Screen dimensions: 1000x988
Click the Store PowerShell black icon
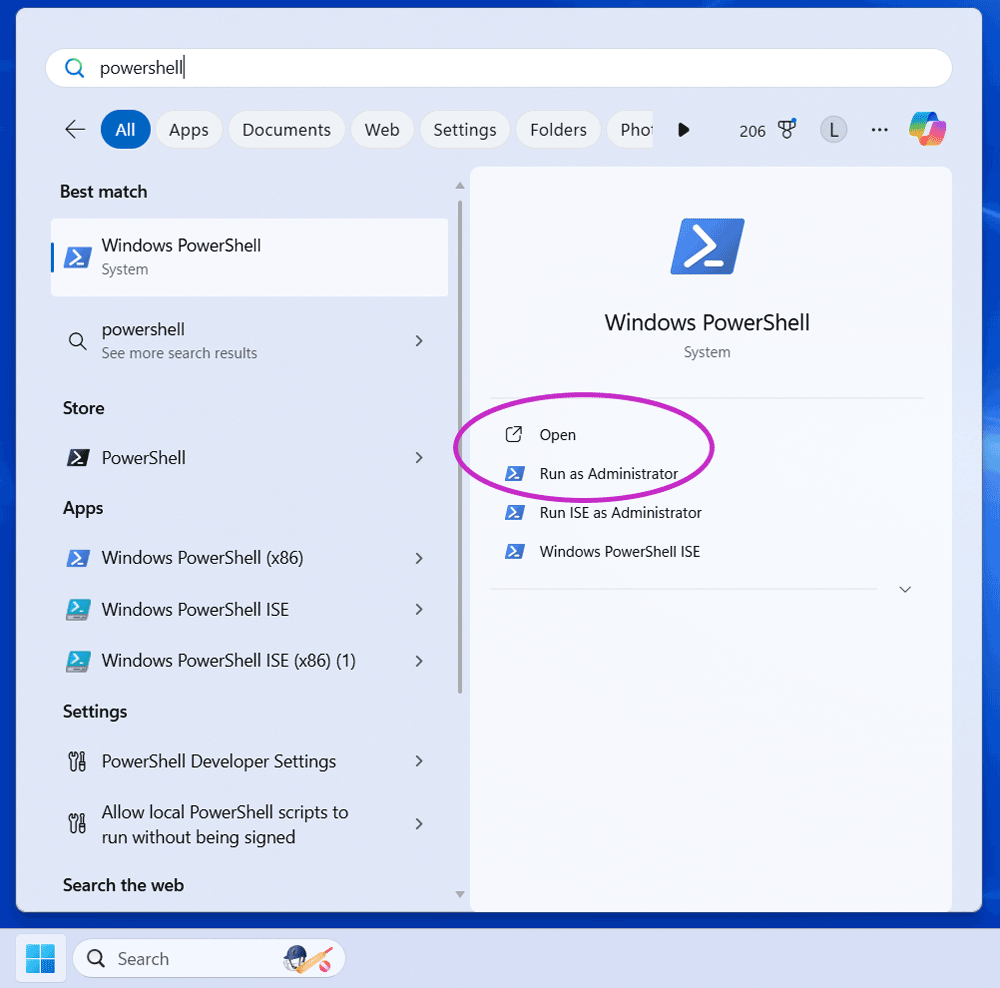[x=78, y=458]
